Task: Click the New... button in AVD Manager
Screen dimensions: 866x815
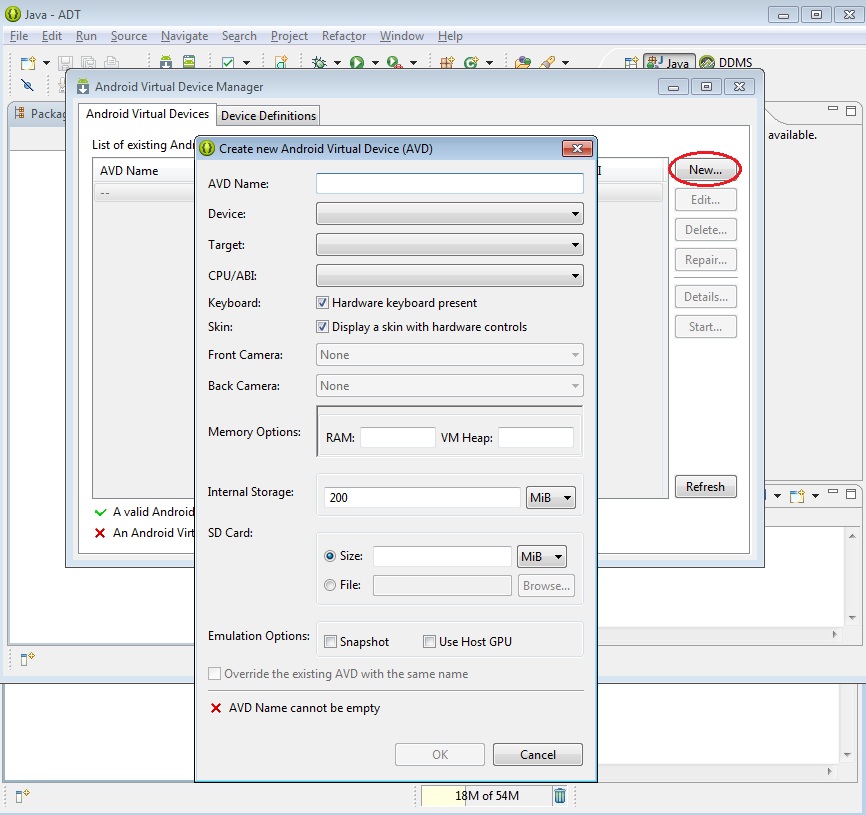Action: (x=705, y=170)
